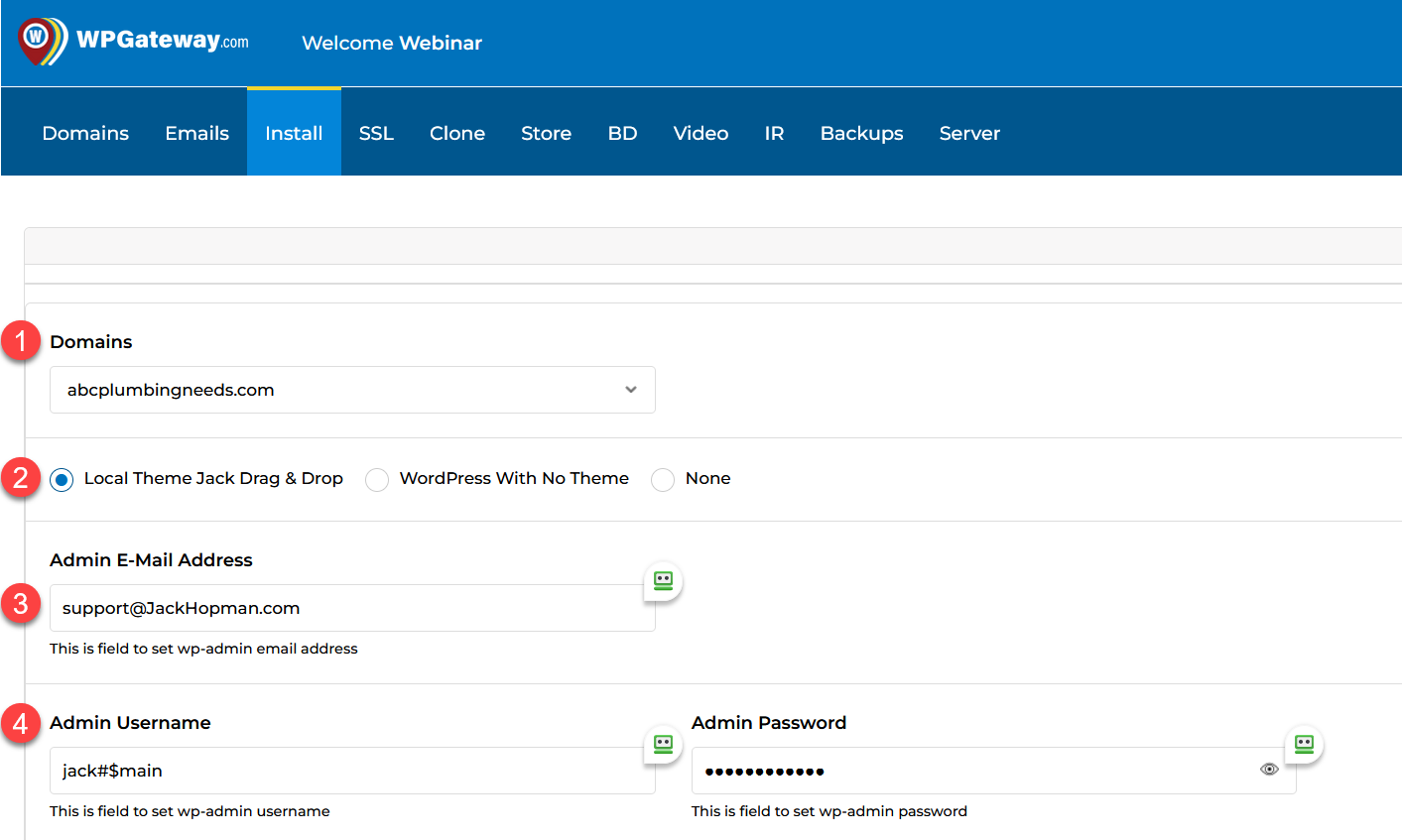1402x840 pixels.
Task: Open the Emails tab
Action: (196, 133)
